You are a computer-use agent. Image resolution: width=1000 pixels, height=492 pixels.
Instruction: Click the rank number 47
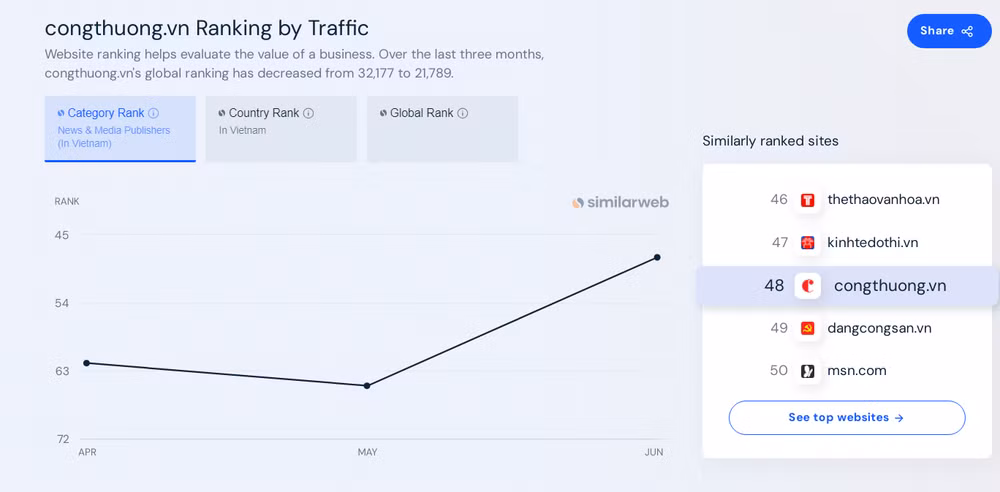780,242
